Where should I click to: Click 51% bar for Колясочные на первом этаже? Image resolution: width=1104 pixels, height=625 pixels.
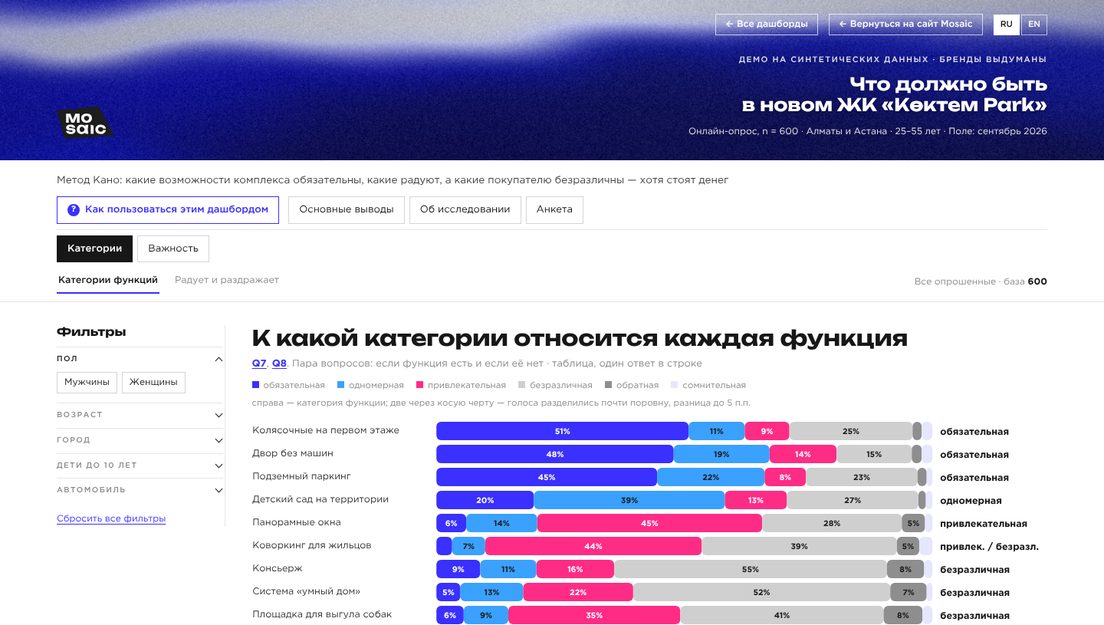pos(562,431)
